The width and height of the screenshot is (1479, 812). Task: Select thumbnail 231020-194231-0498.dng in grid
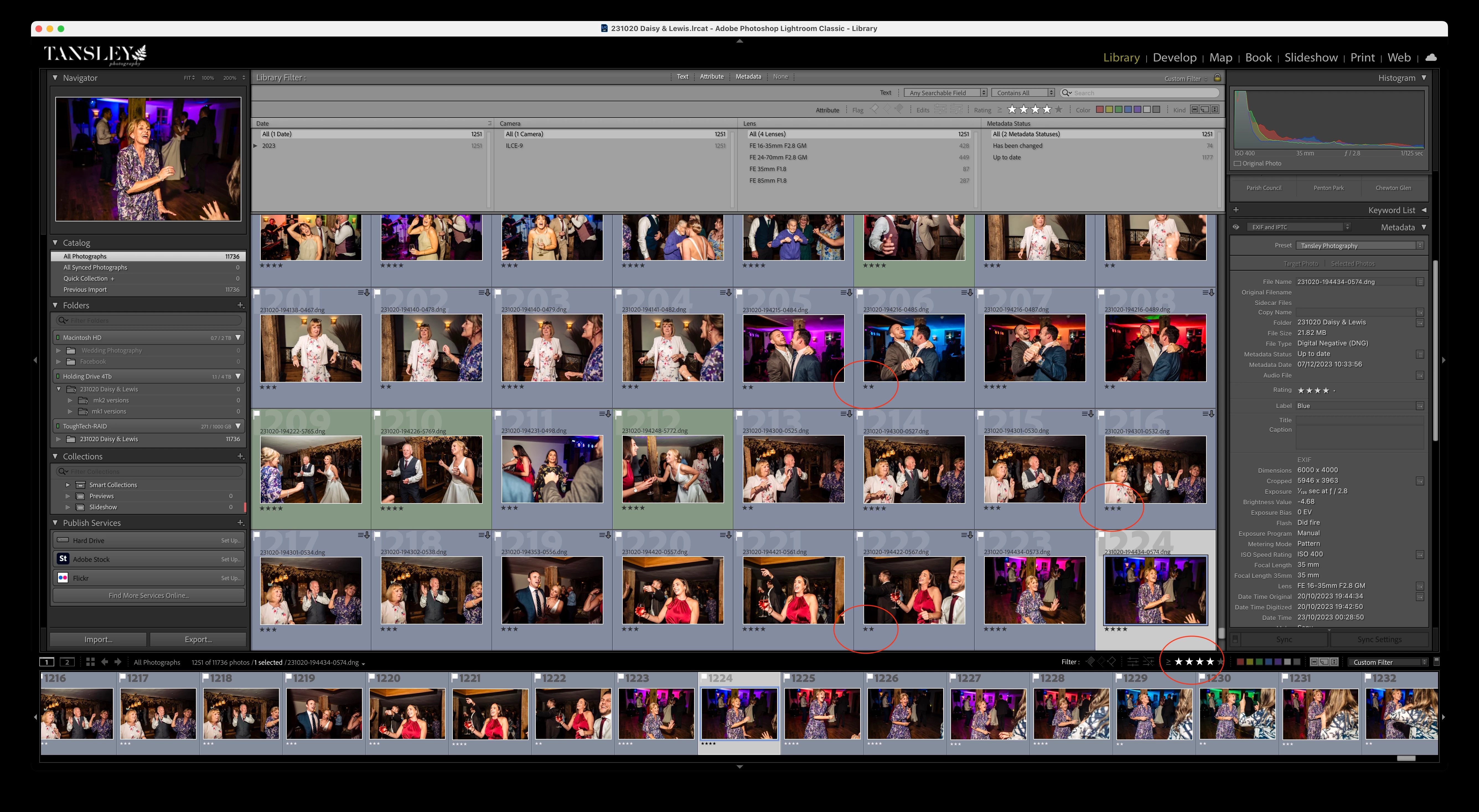pyautogui.click(x=552, y=469)
